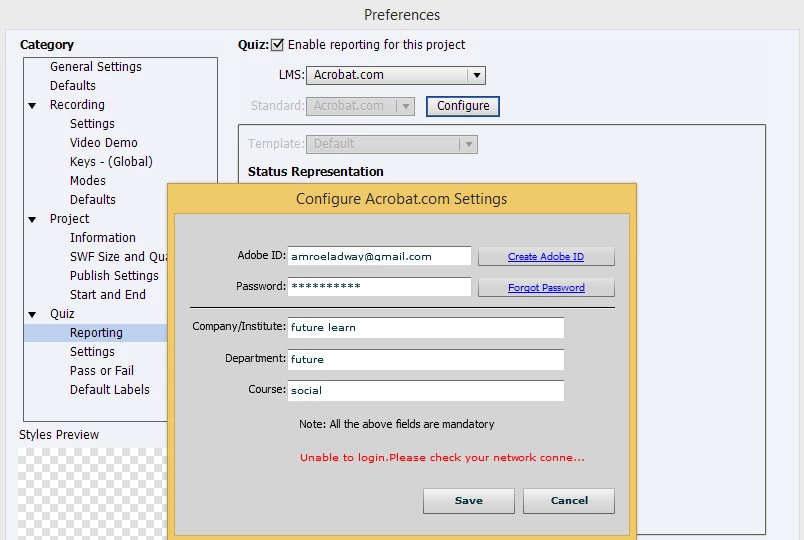Select Project category label
This screenshot has height=540, width=804.
tap(69, 219)
